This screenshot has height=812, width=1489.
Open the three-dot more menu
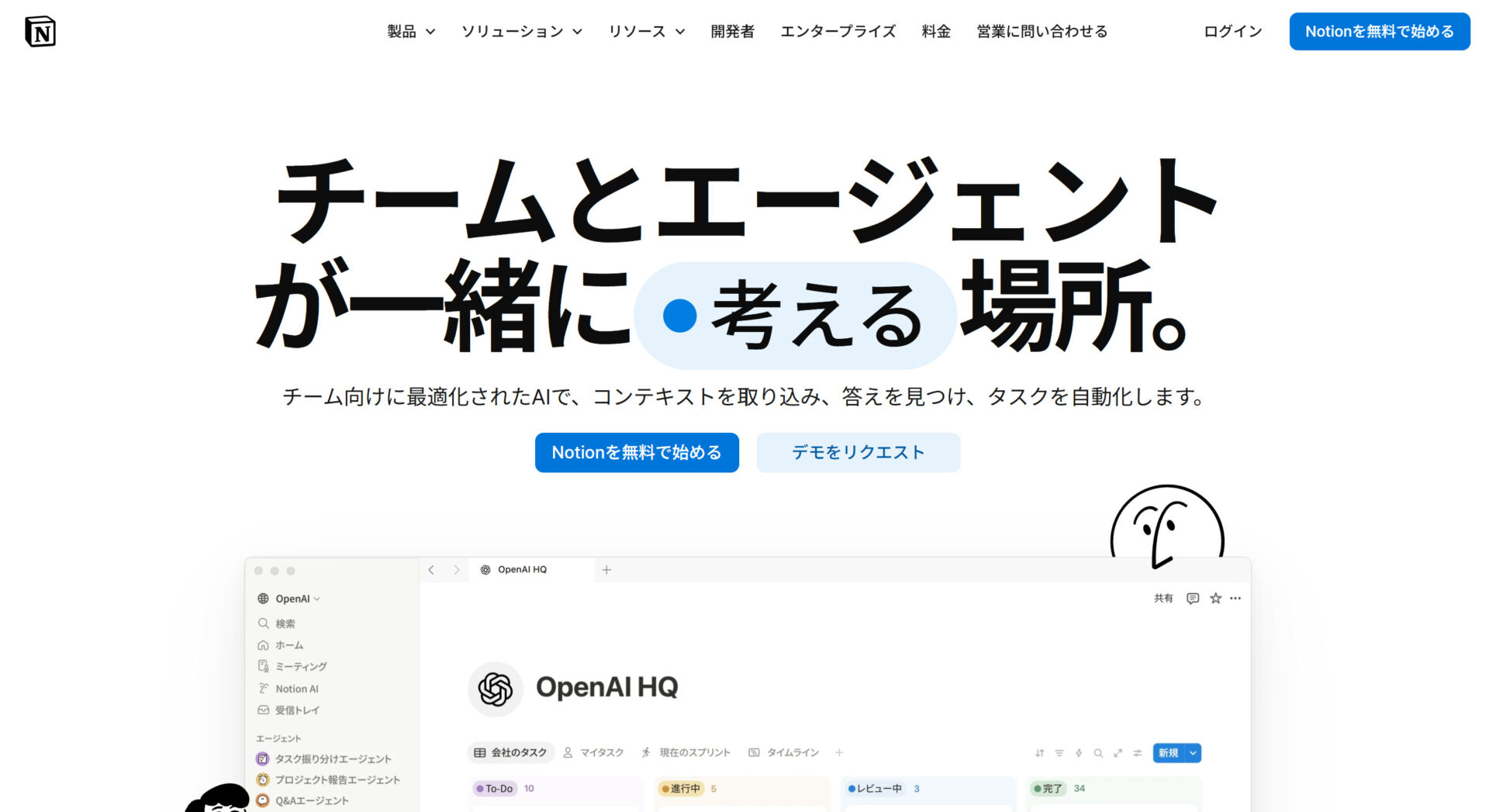1235,598
